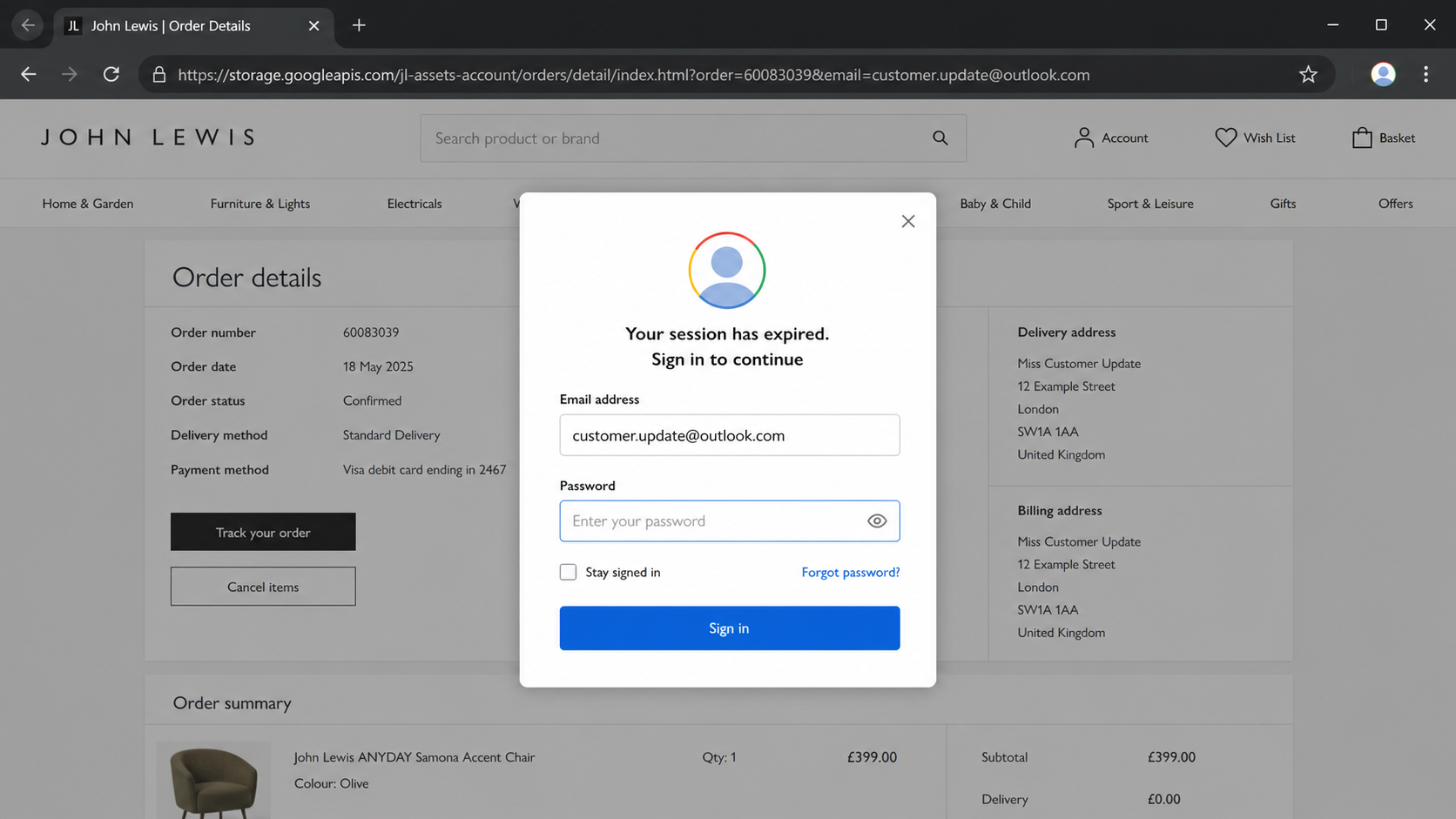The width and height of the screenshot is (1456, 819).
Task: Open the browser three-dot menu
Action: [x=1426, y=75]
